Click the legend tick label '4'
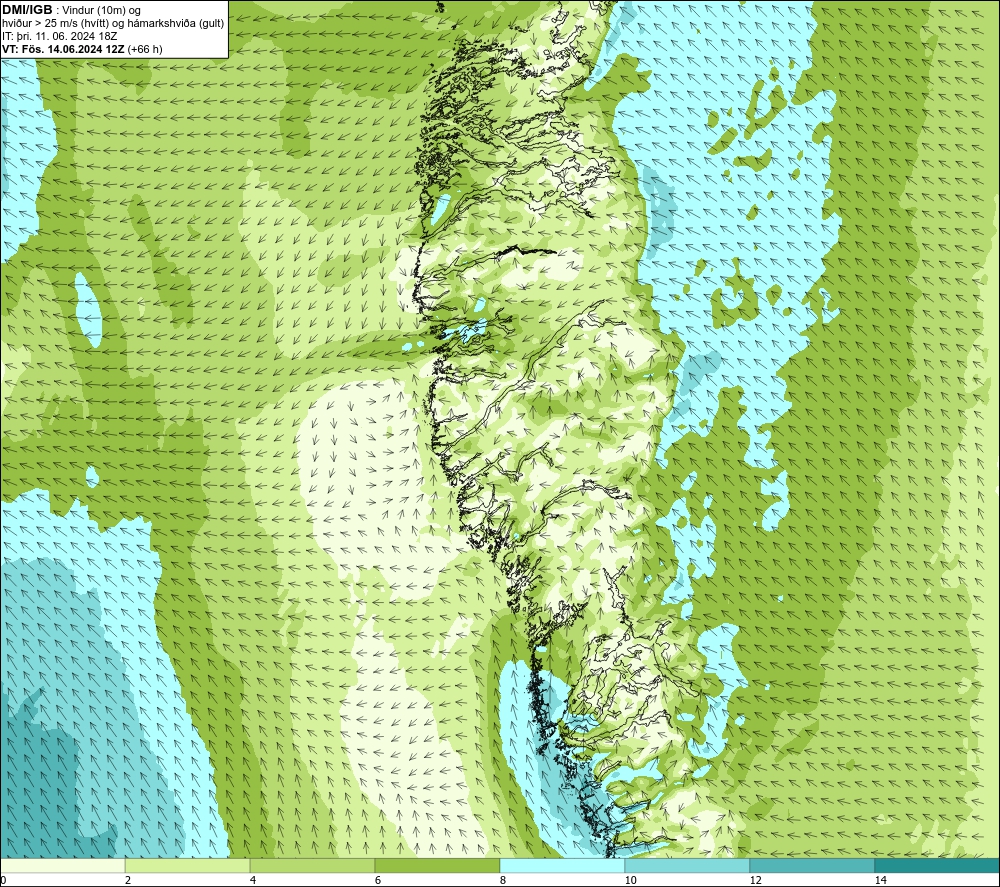The width and height of the screenshot is (1000, 887). tap(253, 880)
